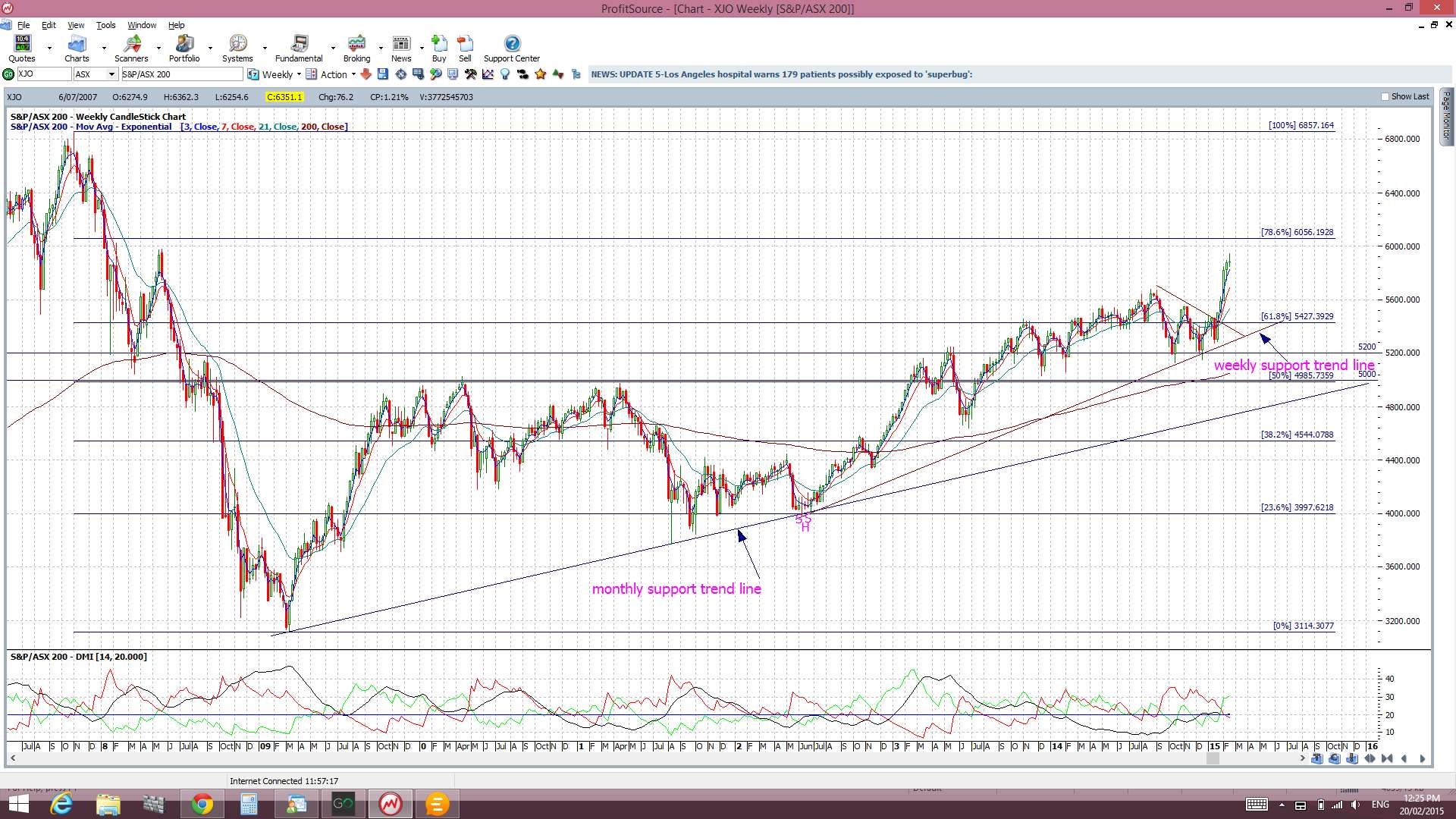Click the 'weekly support trend line' annotation
This screenshot has height=819, width=1456.
point(1294,365)
